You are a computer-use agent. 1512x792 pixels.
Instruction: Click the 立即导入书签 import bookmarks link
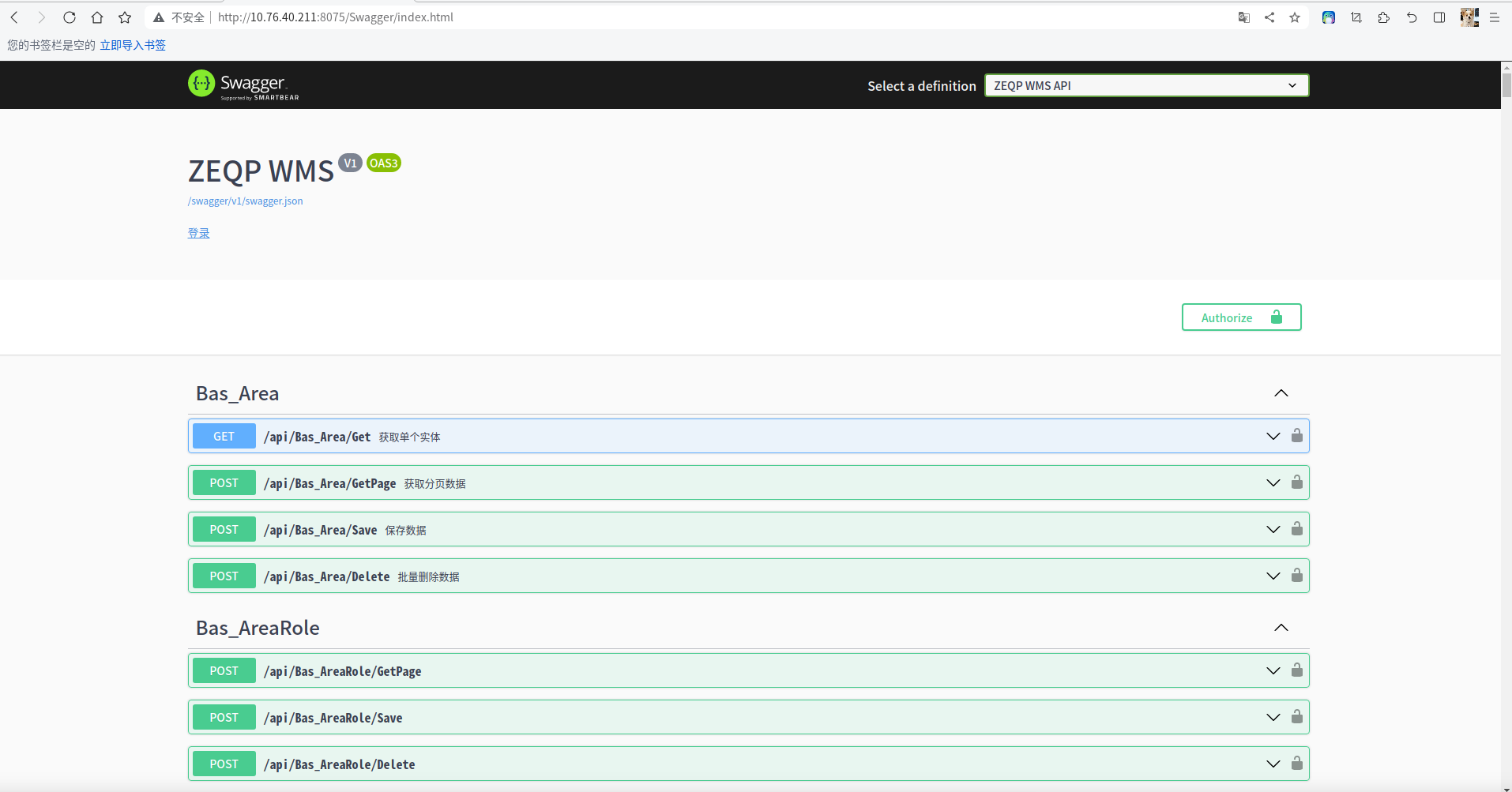click(x=133, y=45)
